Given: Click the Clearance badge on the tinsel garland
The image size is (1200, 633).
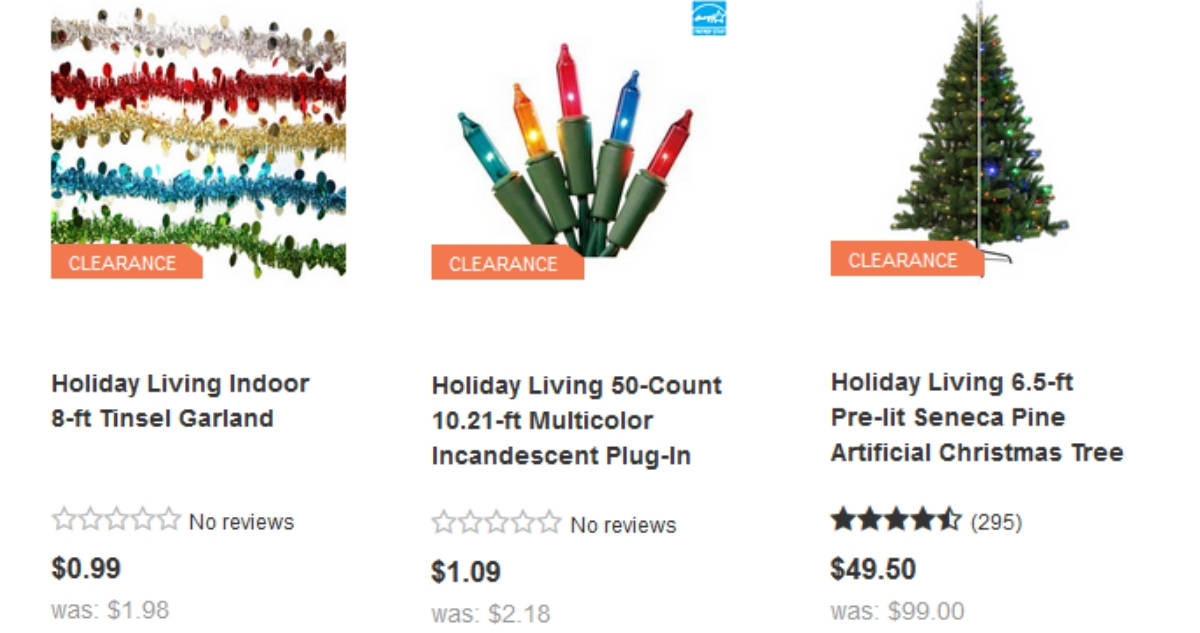Looking at the screenshot, I should click(123, 263).
